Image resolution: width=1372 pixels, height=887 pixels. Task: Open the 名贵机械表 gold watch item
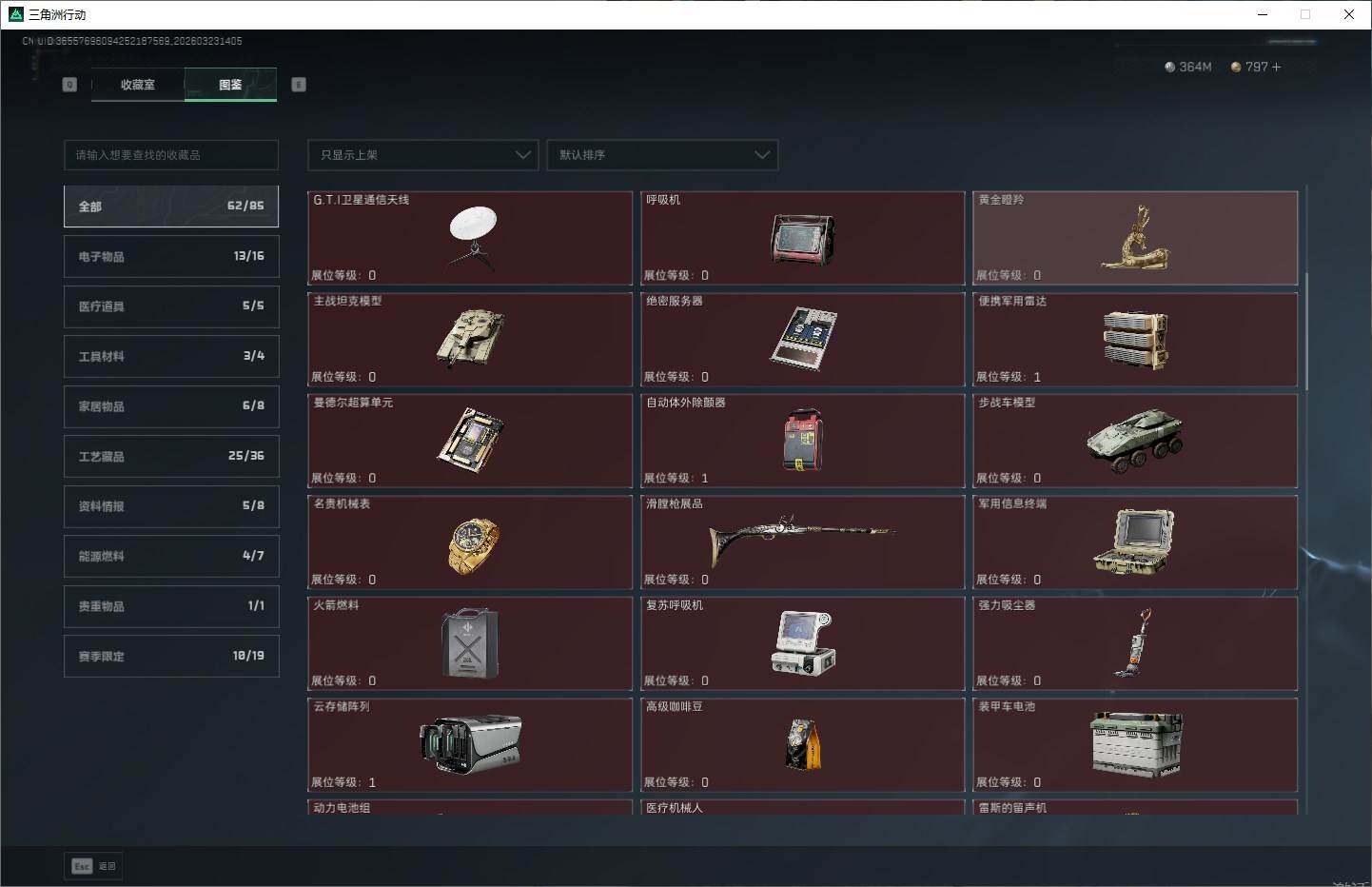471,542
